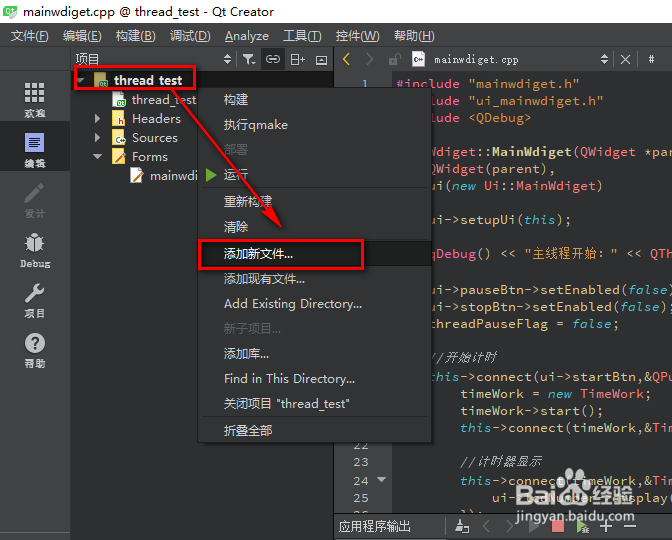Click the "ui_mainwdiget.h" include string
The height and width of the screenshot is (540, 672).
(x=536, y=101)
